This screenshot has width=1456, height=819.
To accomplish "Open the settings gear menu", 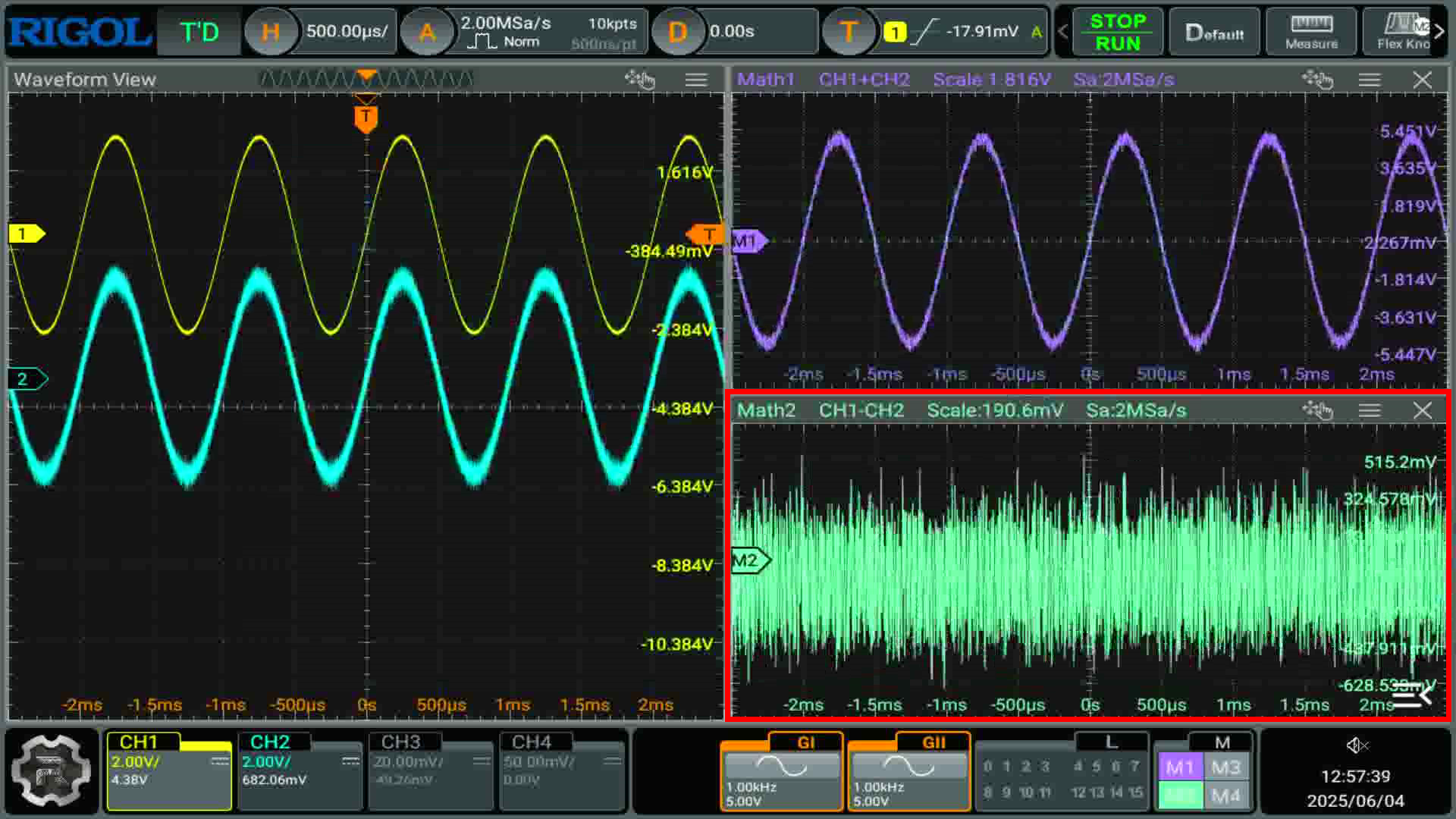I will click(51, 770).
